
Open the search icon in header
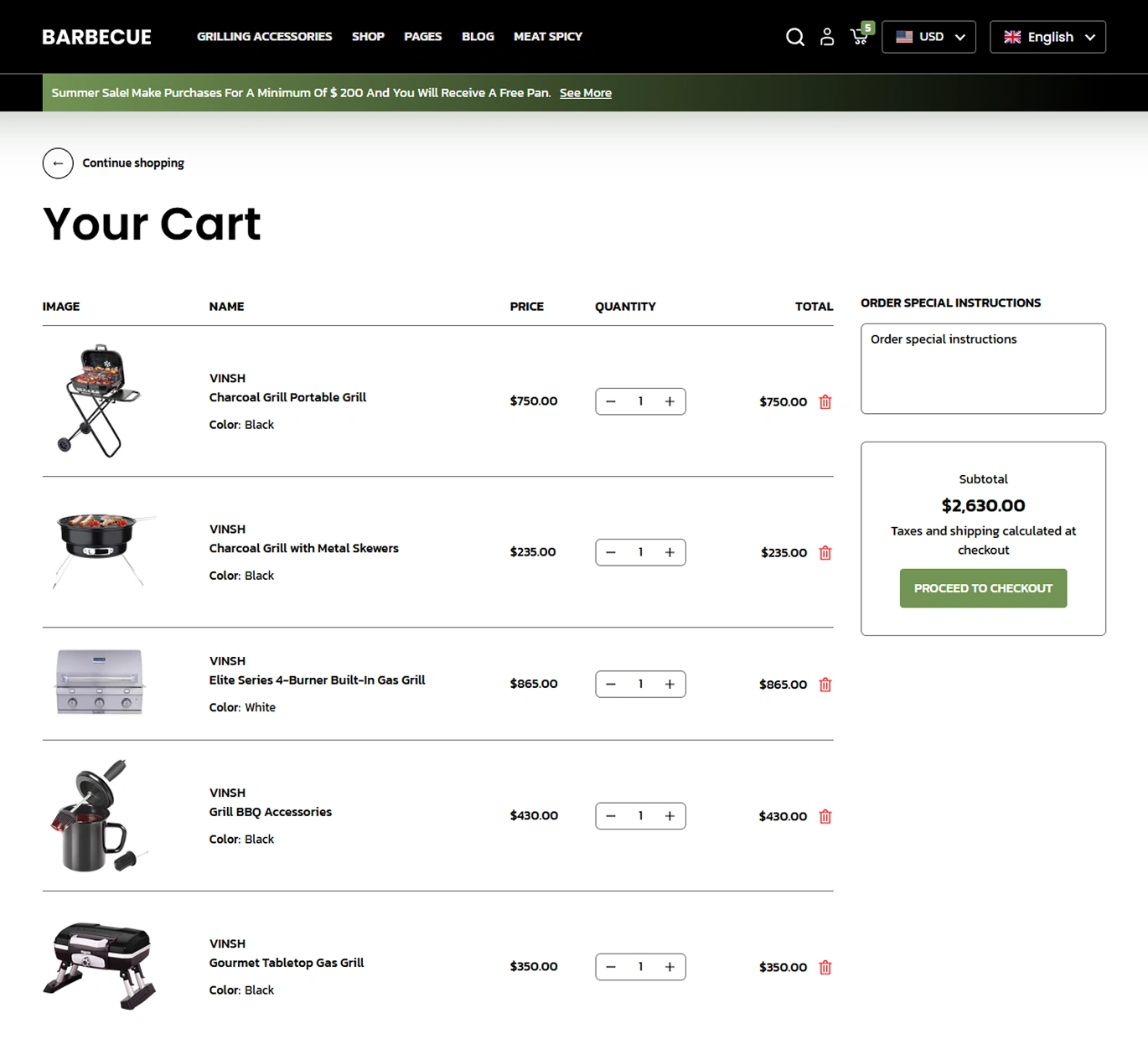click(794, 37)
